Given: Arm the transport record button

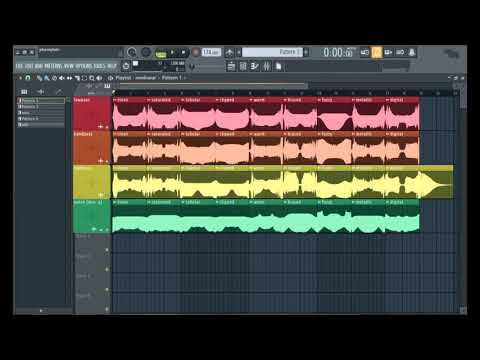Looking at the screenshot, I should tap(196, 53).
